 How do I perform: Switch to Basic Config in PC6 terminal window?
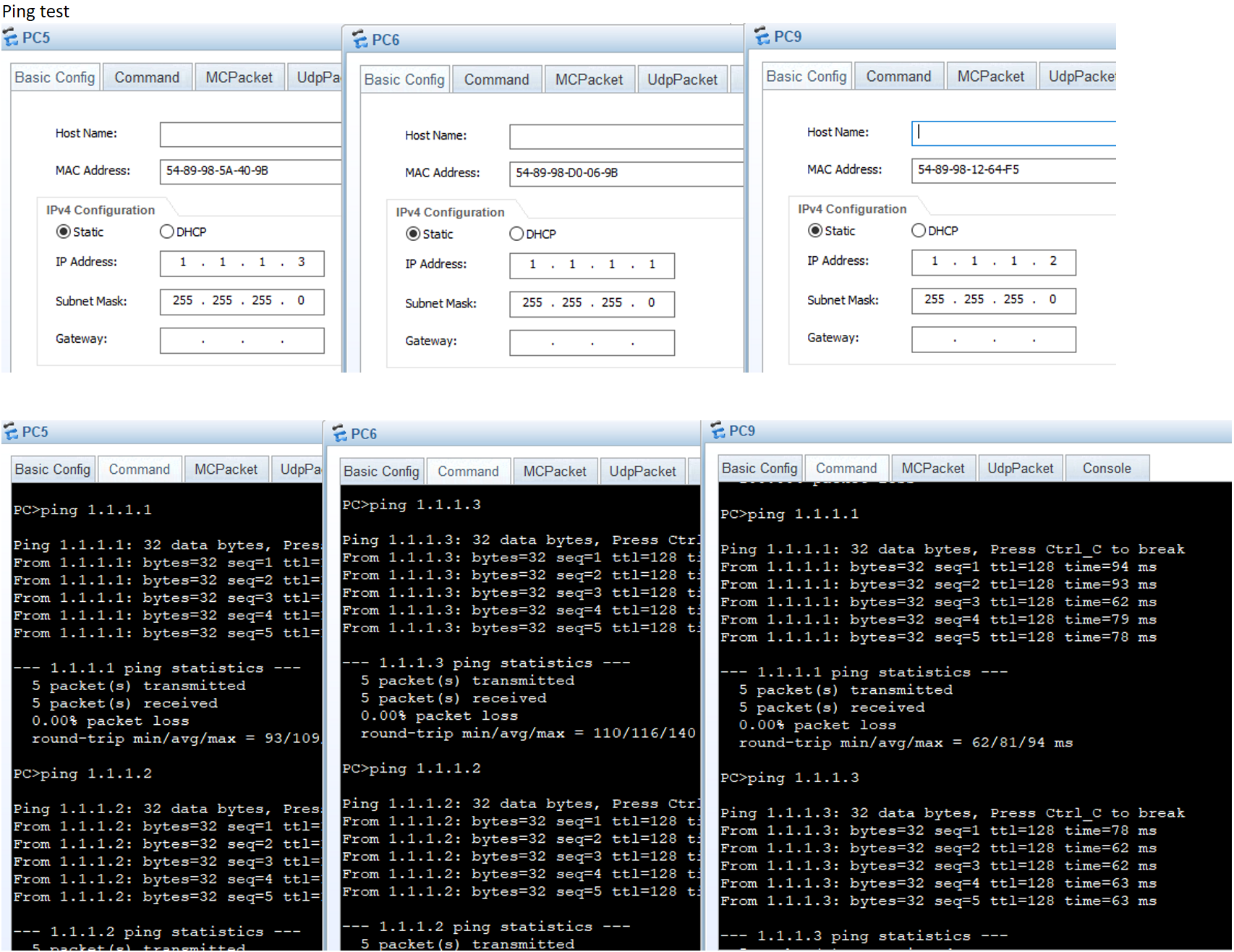[382, 471]
